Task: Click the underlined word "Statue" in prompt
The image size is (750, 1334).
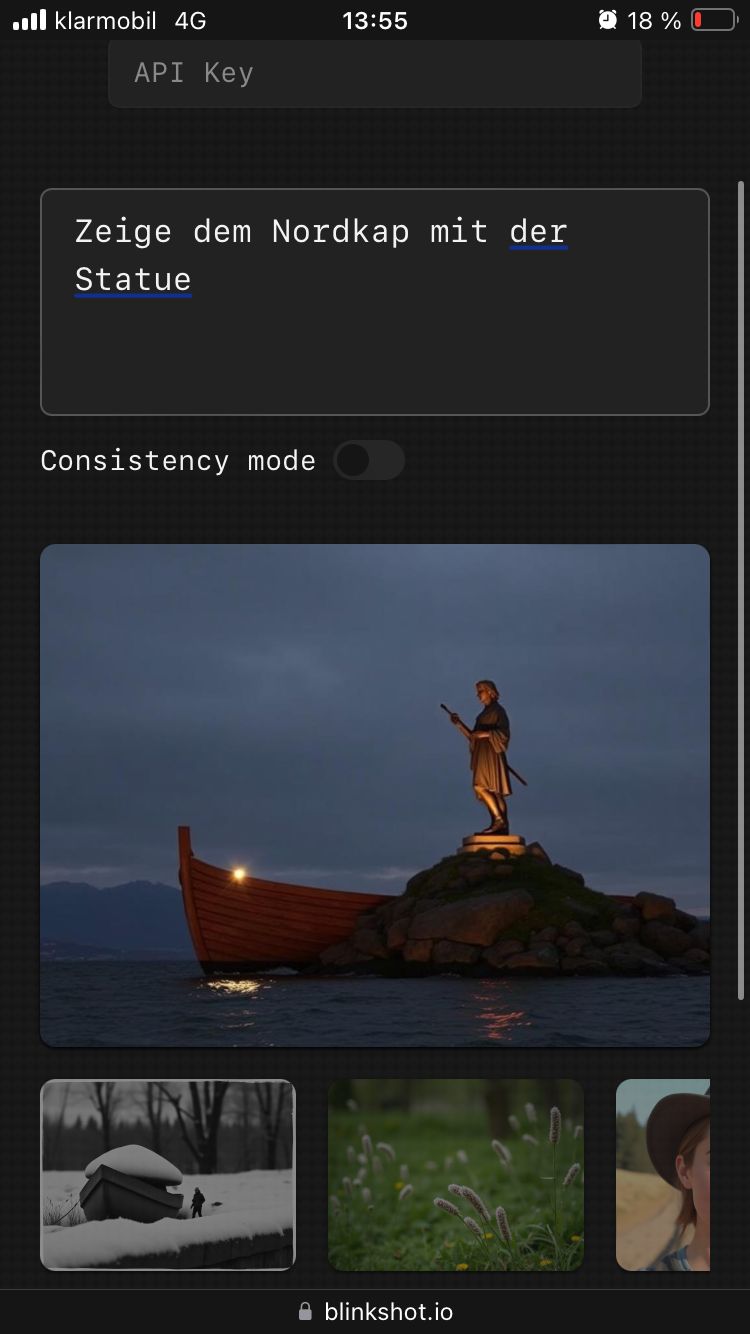Action: (133, 280)
